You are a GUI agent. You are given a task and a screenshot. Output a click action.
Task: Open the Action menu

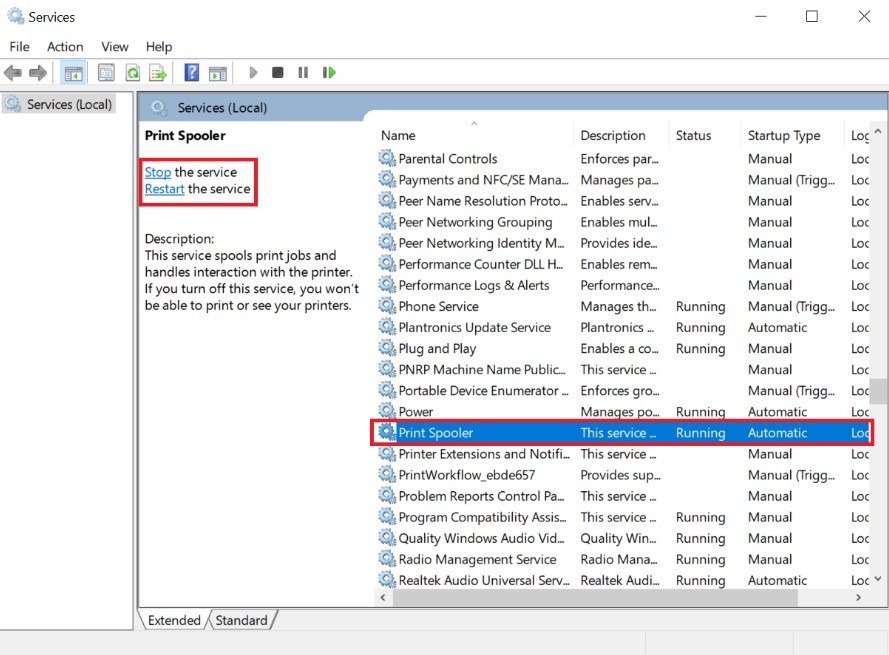pos(65,47)
